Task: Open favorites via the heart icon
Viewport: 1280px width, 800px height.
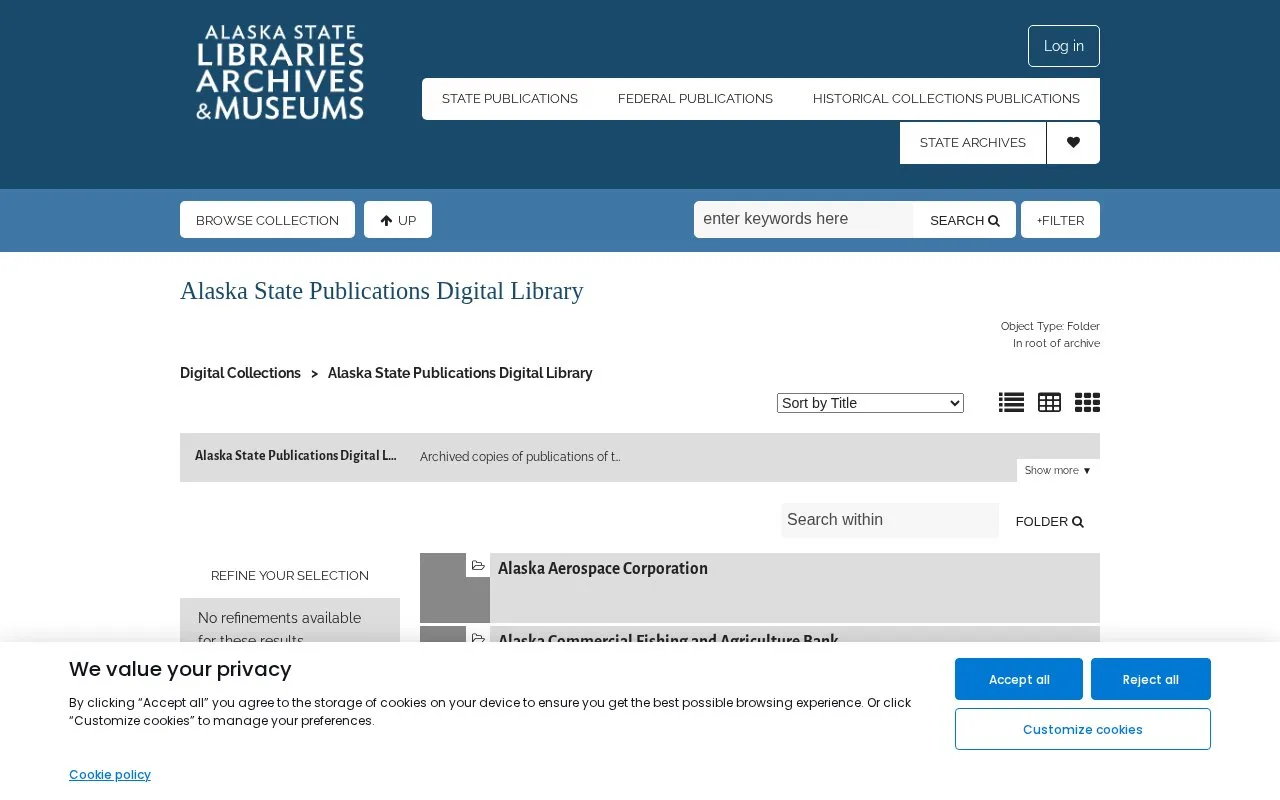Action: coord(1073,143)
